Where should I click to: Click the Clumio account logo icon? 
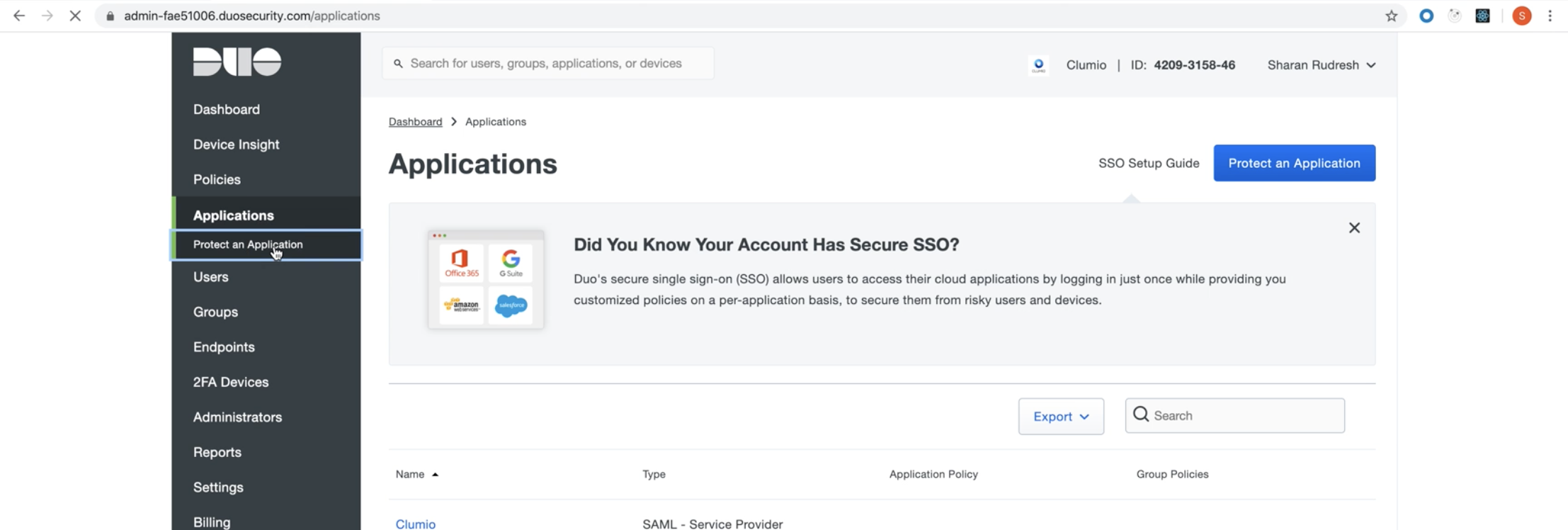point(1038,65)
